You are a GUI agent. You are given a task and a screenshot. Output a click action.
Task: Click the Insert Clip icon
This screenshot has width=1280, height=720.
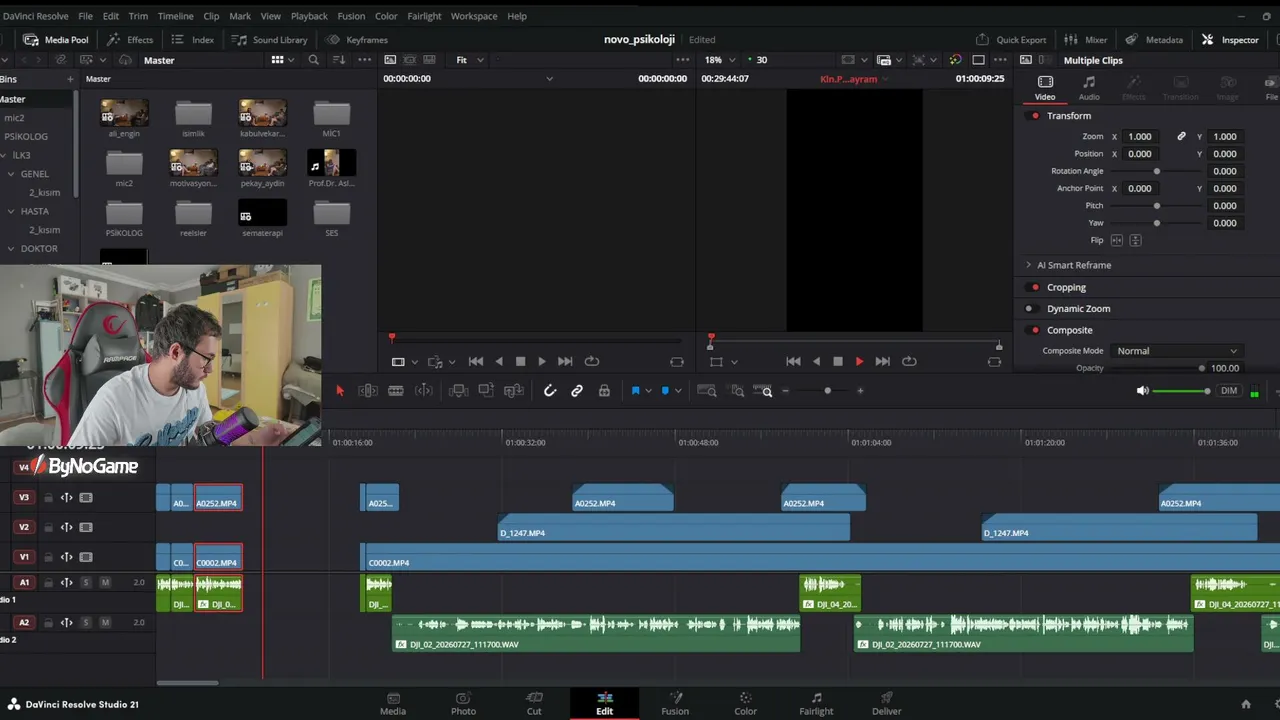459,391
